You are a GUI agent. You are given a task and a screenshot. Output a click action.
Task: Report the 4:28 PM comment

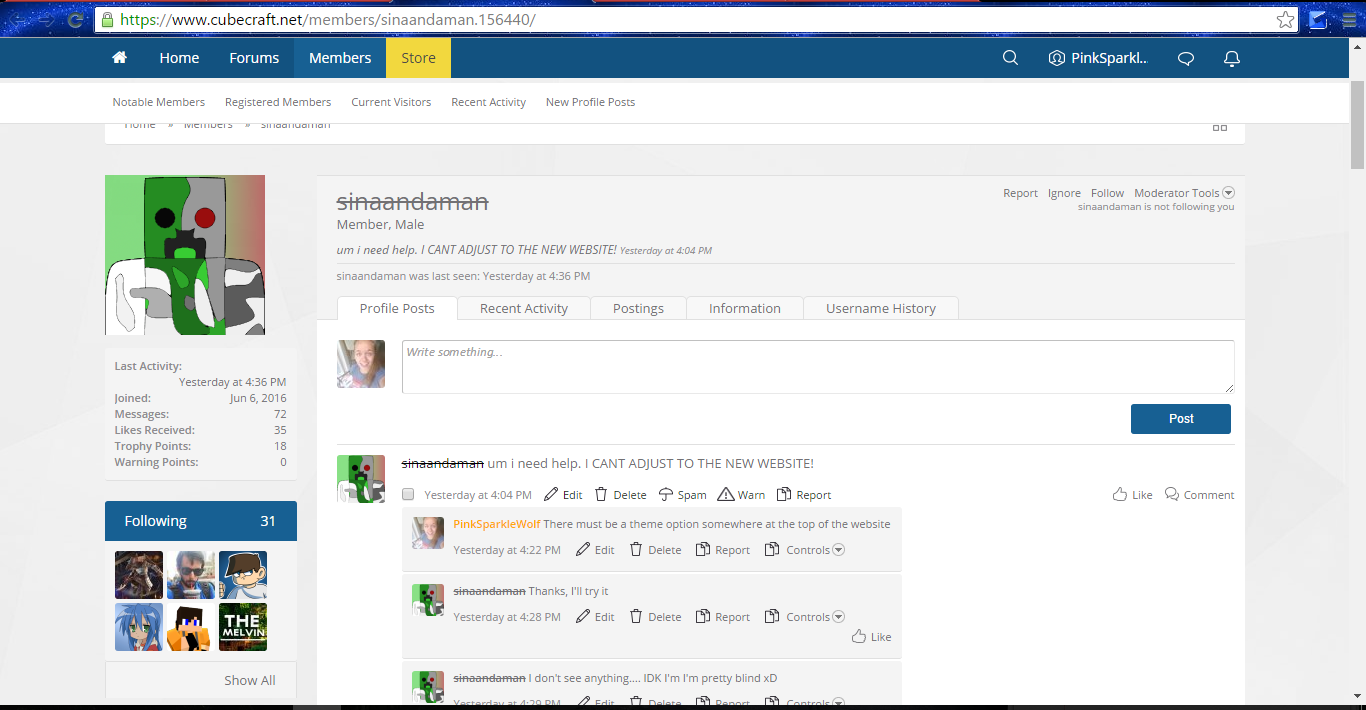[x=722, y=617]
